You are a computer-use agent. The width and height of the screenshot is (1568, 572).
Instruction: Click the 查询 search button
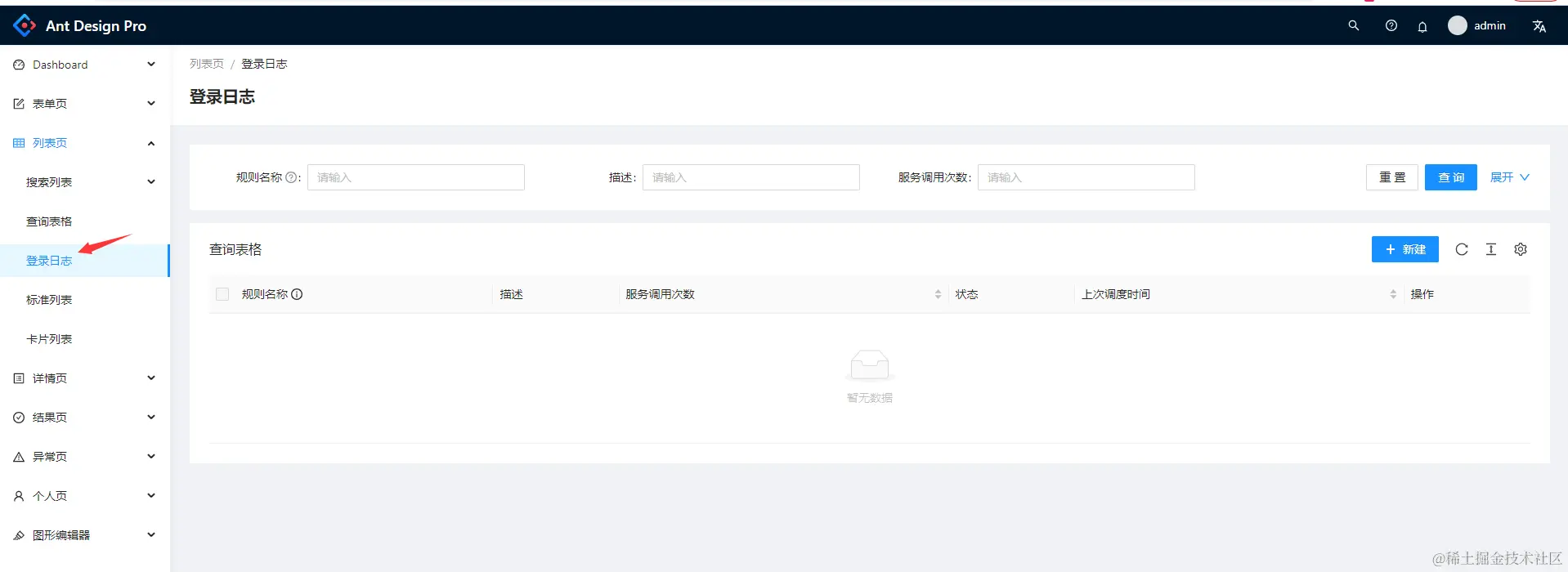tap(1451, 177)
